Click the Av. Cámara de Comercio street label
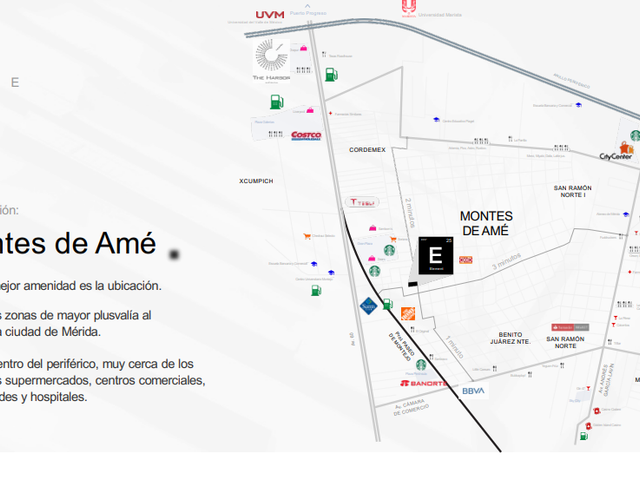Viewport: 640px width, 480px height. [411, 407]
